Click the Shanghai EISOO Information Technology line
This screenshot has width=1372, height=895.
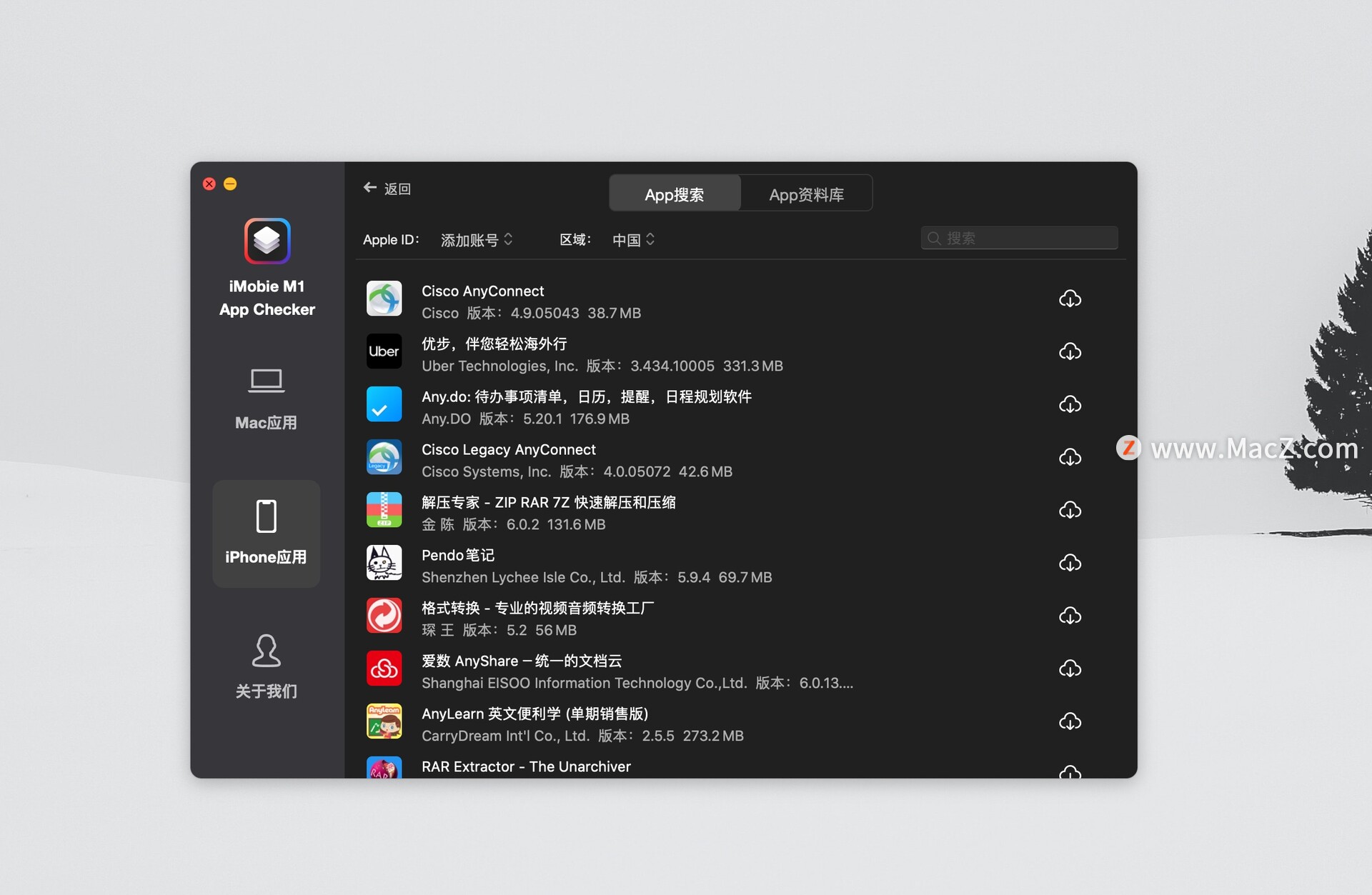click(637, 683)
